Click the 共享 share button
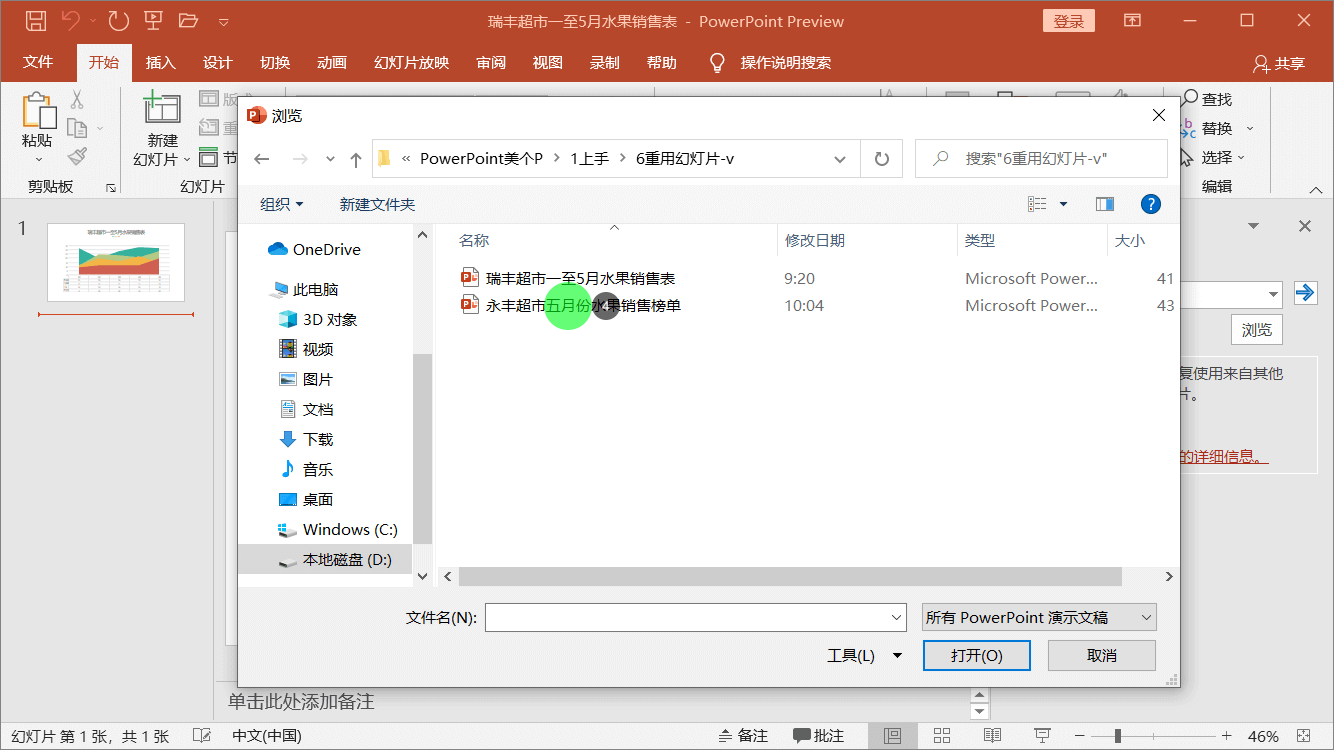 pos(1279,63)
